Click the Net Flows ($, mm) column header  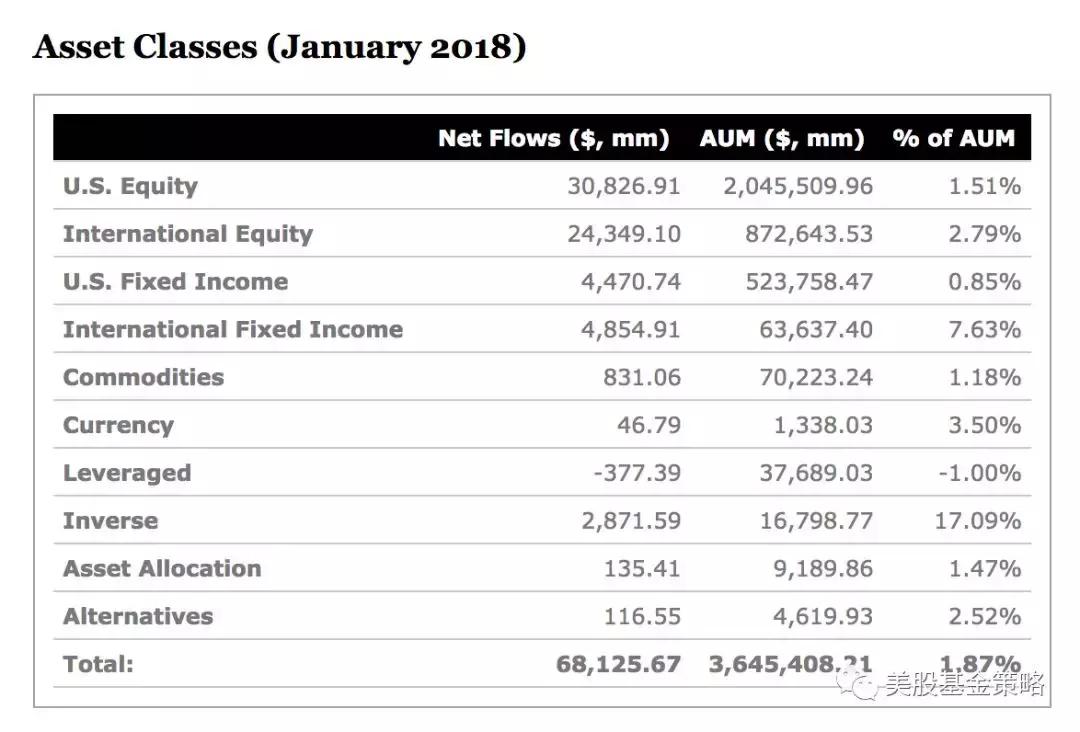click(x=553, y=138)
